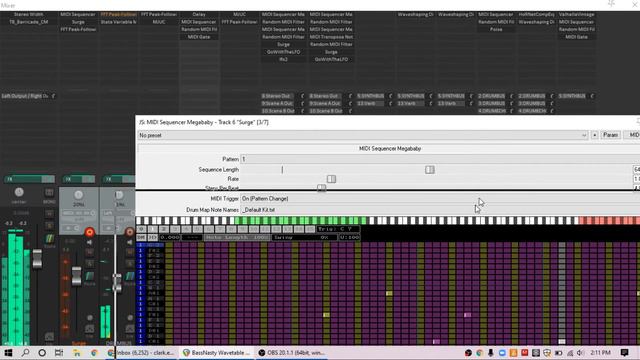Open Windows Start menu
The image size is (640, 360).
[8, 353]
